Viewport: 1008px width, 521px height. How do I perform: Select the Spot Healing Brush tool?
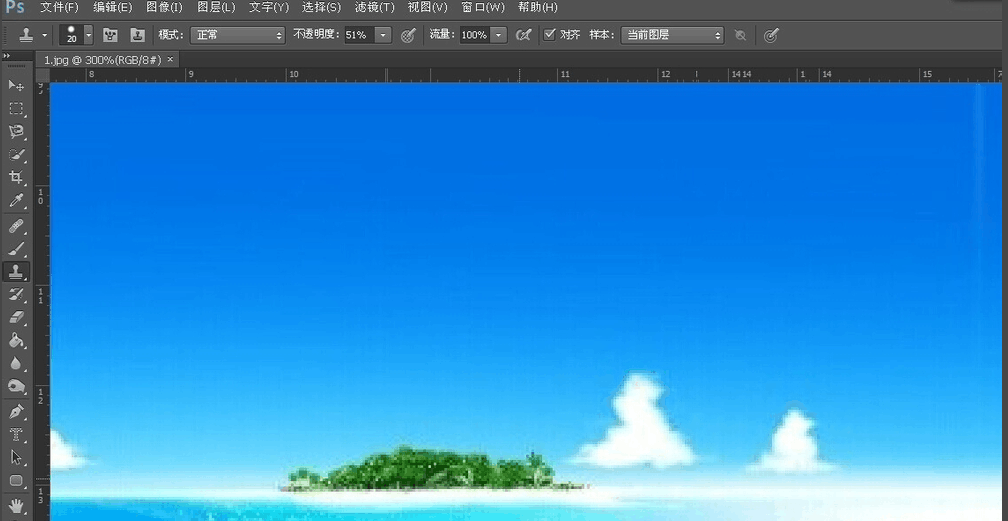[16, 226]
